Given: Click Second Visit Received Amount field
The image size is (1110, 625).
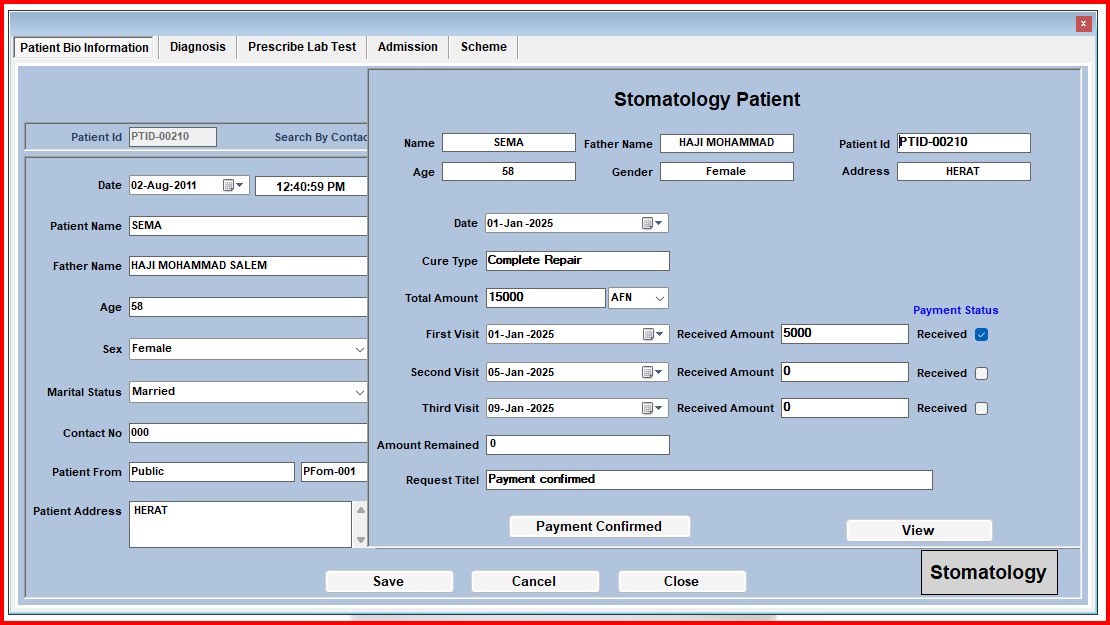Looking at the screenshot, I should (845, 372).
